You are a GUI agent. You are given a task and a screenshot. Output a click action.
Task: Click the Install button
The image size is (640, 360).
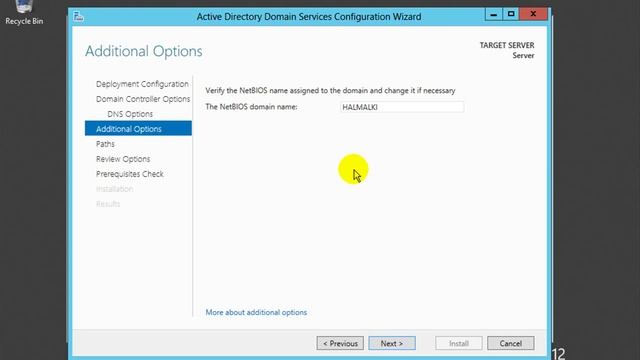pyautogui.click(x=459, y=344)
